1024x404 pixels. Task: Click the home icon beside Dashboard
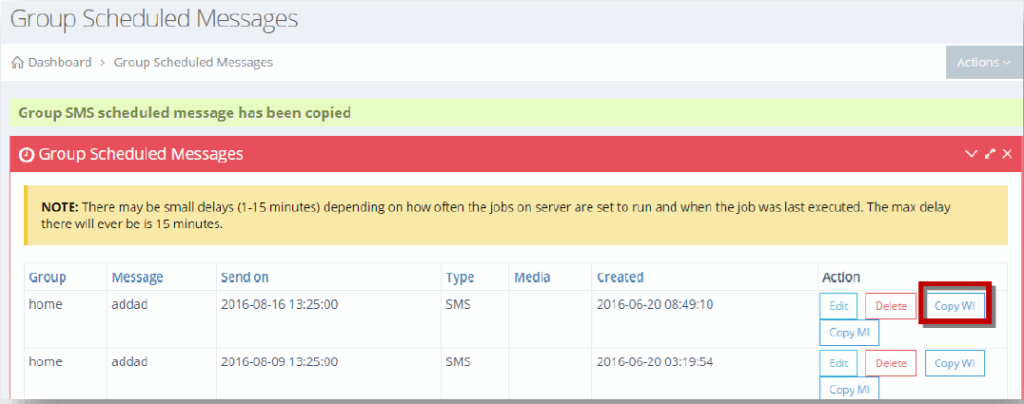(x=18, y=63)
